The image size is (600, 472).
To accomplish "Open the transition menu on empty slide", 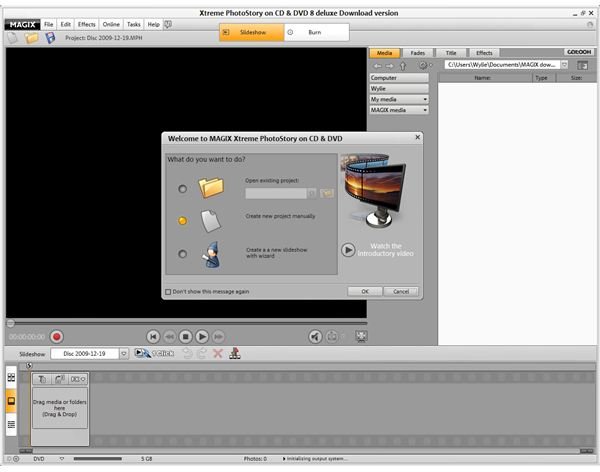I will pos(78,379).
